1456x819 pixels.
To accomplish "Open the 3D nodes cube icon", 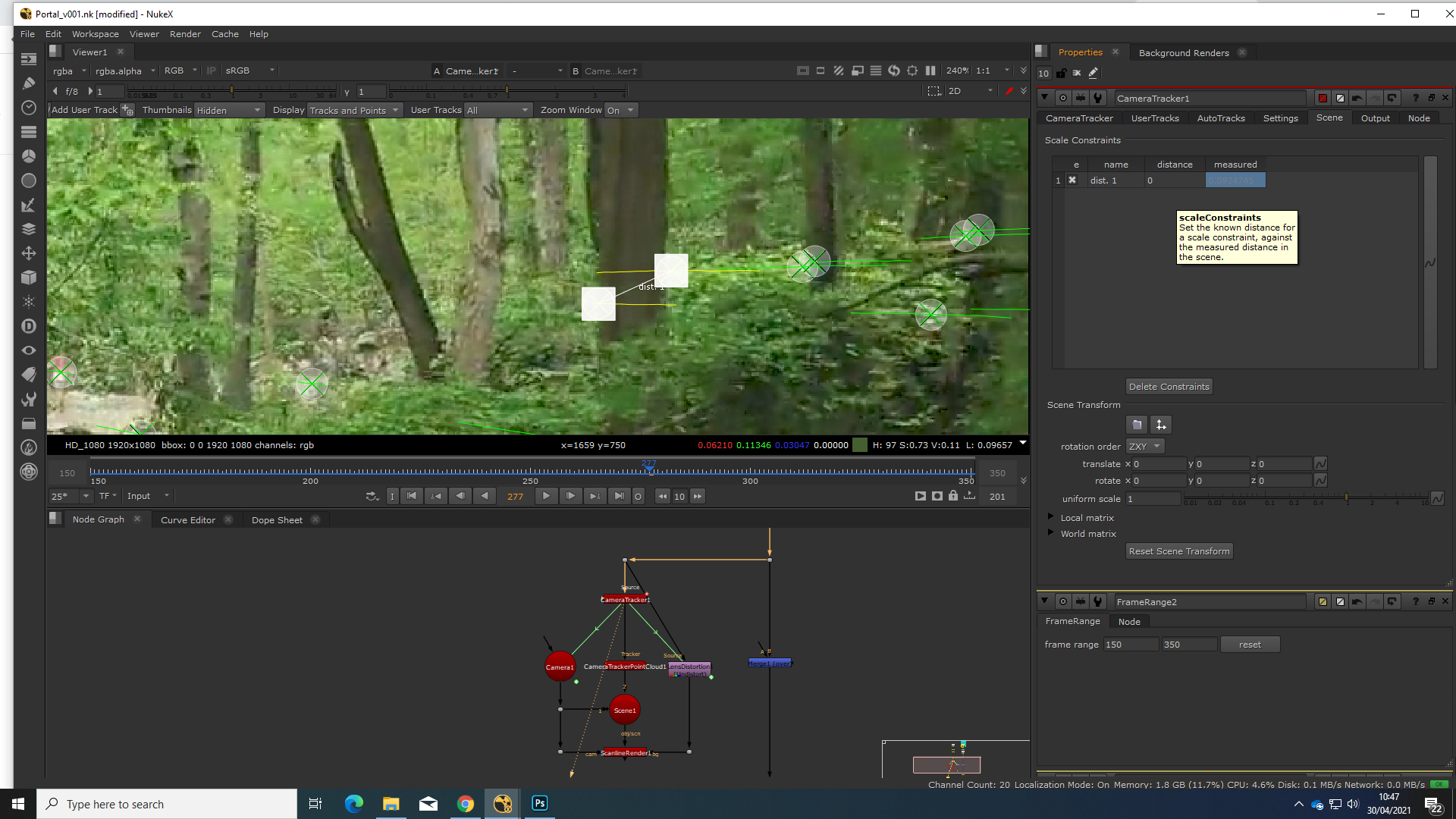I will (29, 278).
